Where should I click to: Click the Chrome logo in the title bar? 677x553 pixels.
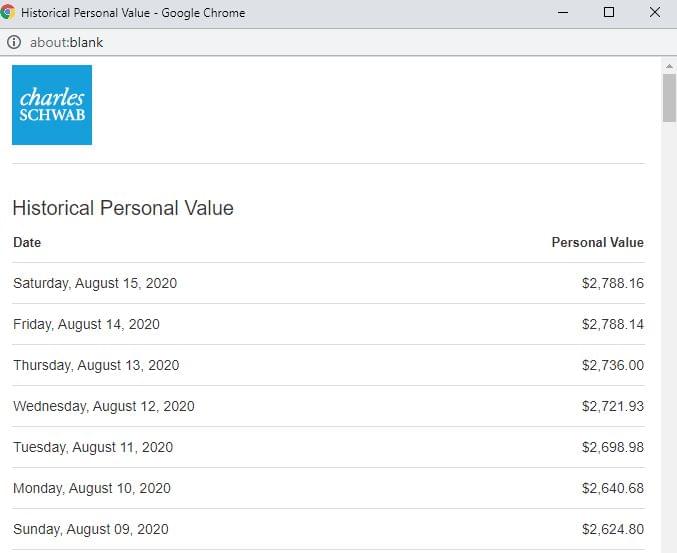[9, 13]
